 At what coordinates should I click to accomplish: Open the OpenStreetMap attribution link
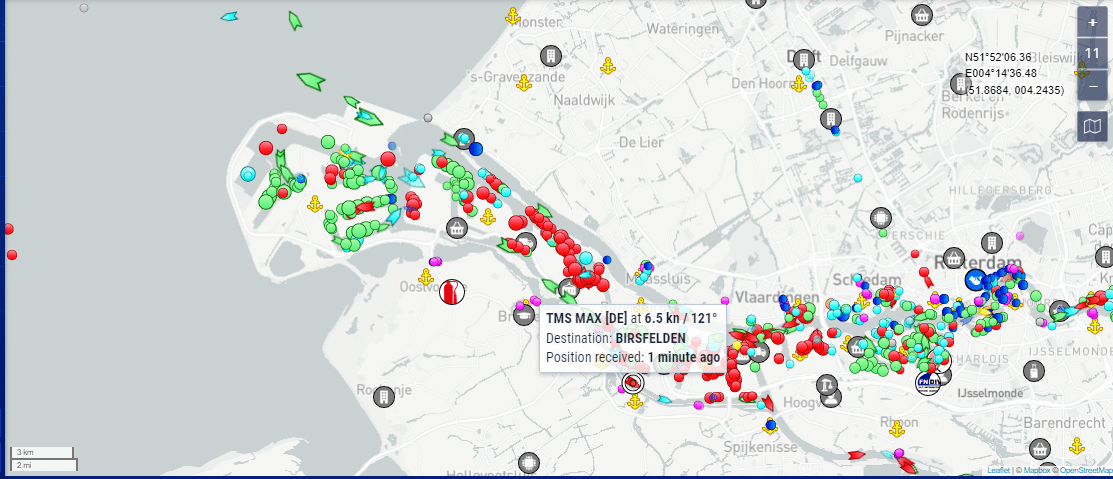click(x=1085, y=470)
